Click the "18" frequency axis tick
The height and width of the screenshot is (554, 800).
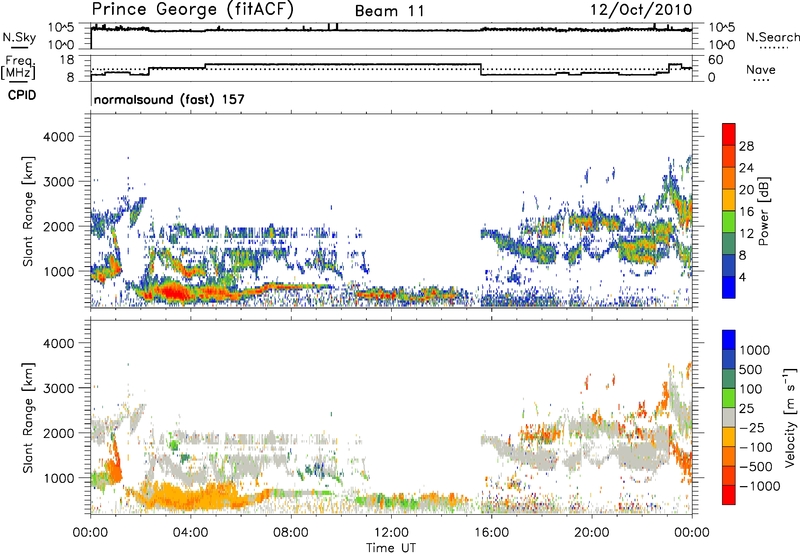click(x=66, y=60)
